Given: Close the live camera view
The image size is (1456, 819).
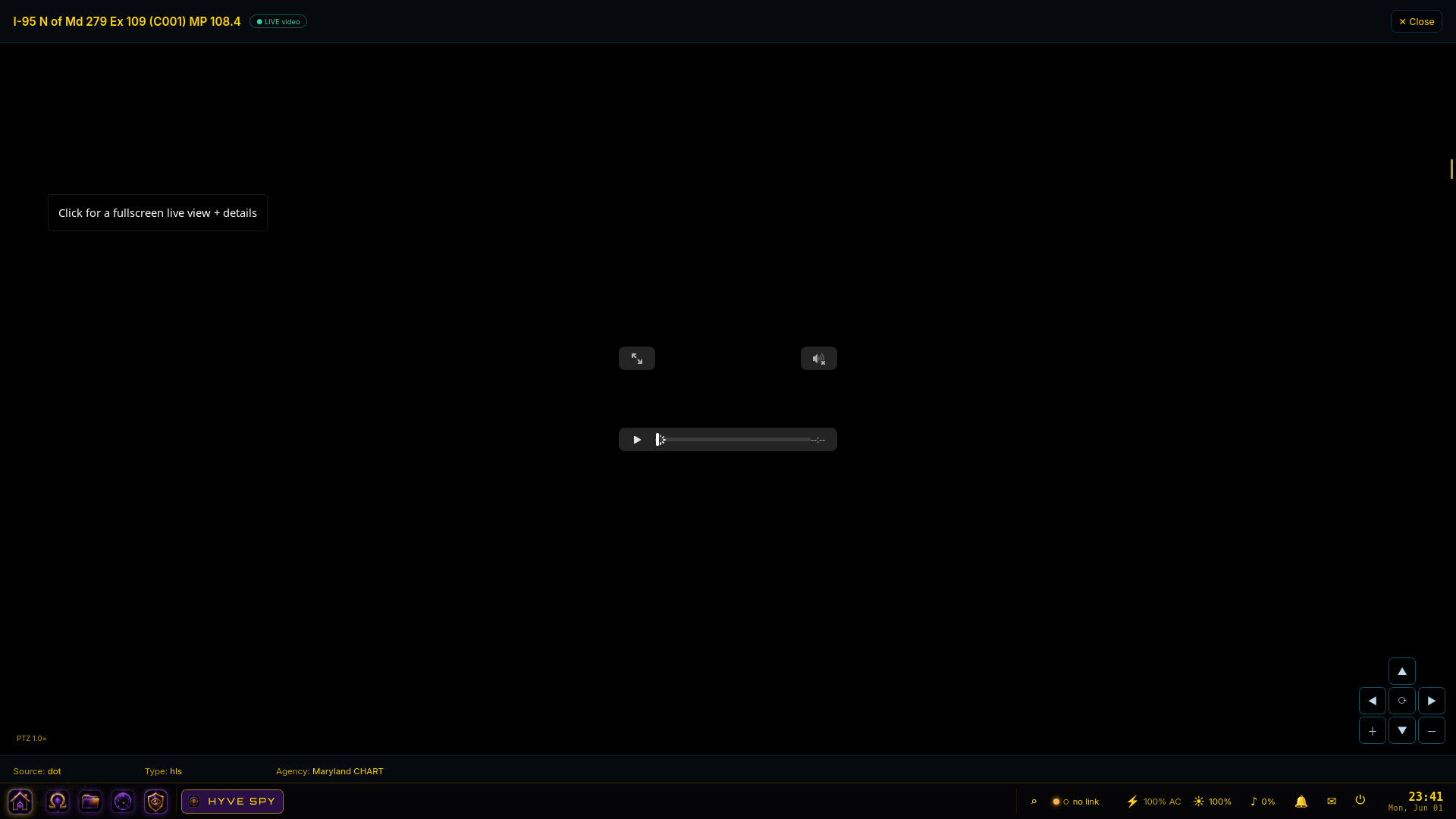Looking at the screenshot, I should [1416, 21].
